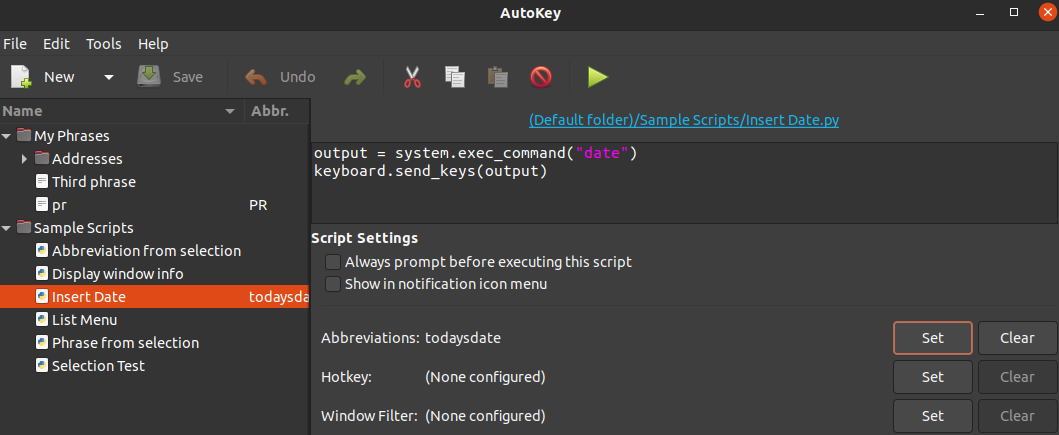Click the Undo toolbar button
The width and height of the screenshot is (1059, 435).
click(x=280, y=77)
